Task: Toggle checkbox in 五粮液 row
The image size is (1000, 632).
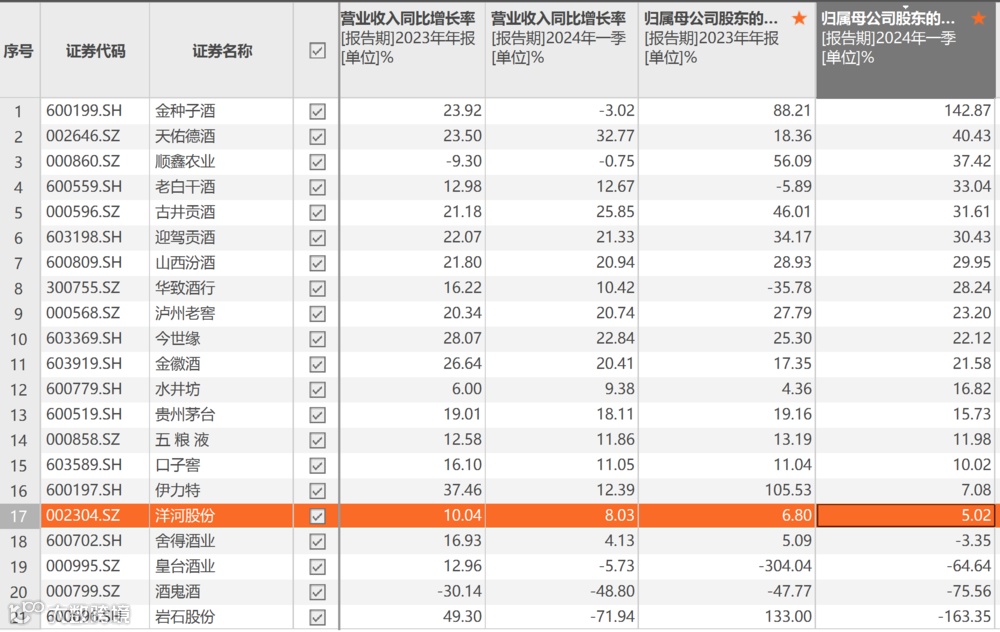Action: coord(317,440)
